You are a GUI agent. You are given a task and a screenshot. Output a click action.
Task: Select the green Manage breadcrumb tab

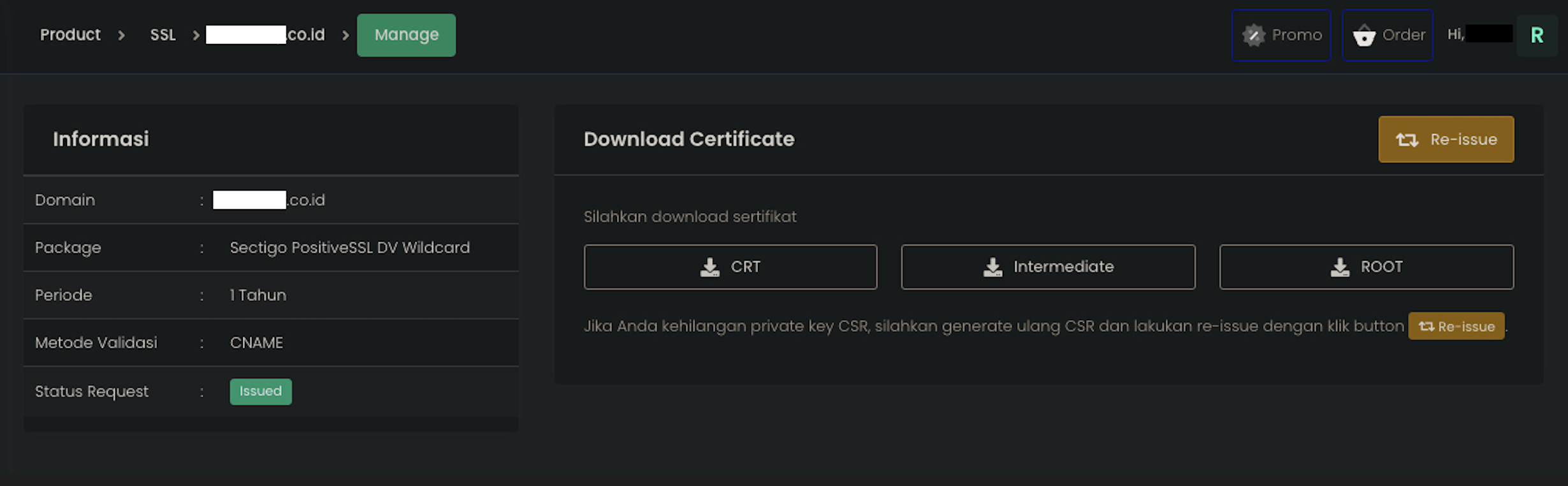[407, 35]
